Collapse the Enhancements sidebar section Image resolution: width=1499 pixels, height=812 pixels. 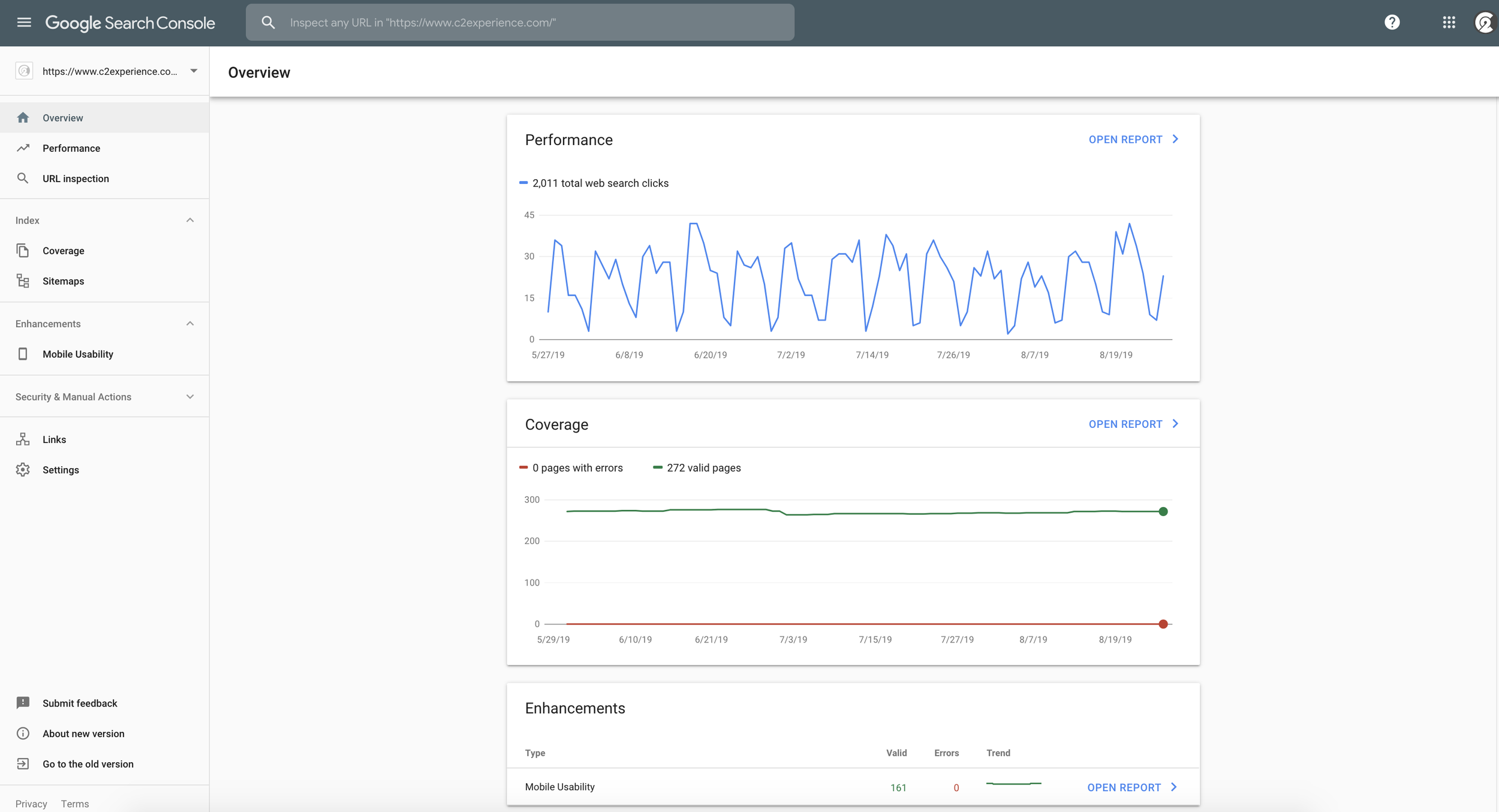[x=190, y=324]
